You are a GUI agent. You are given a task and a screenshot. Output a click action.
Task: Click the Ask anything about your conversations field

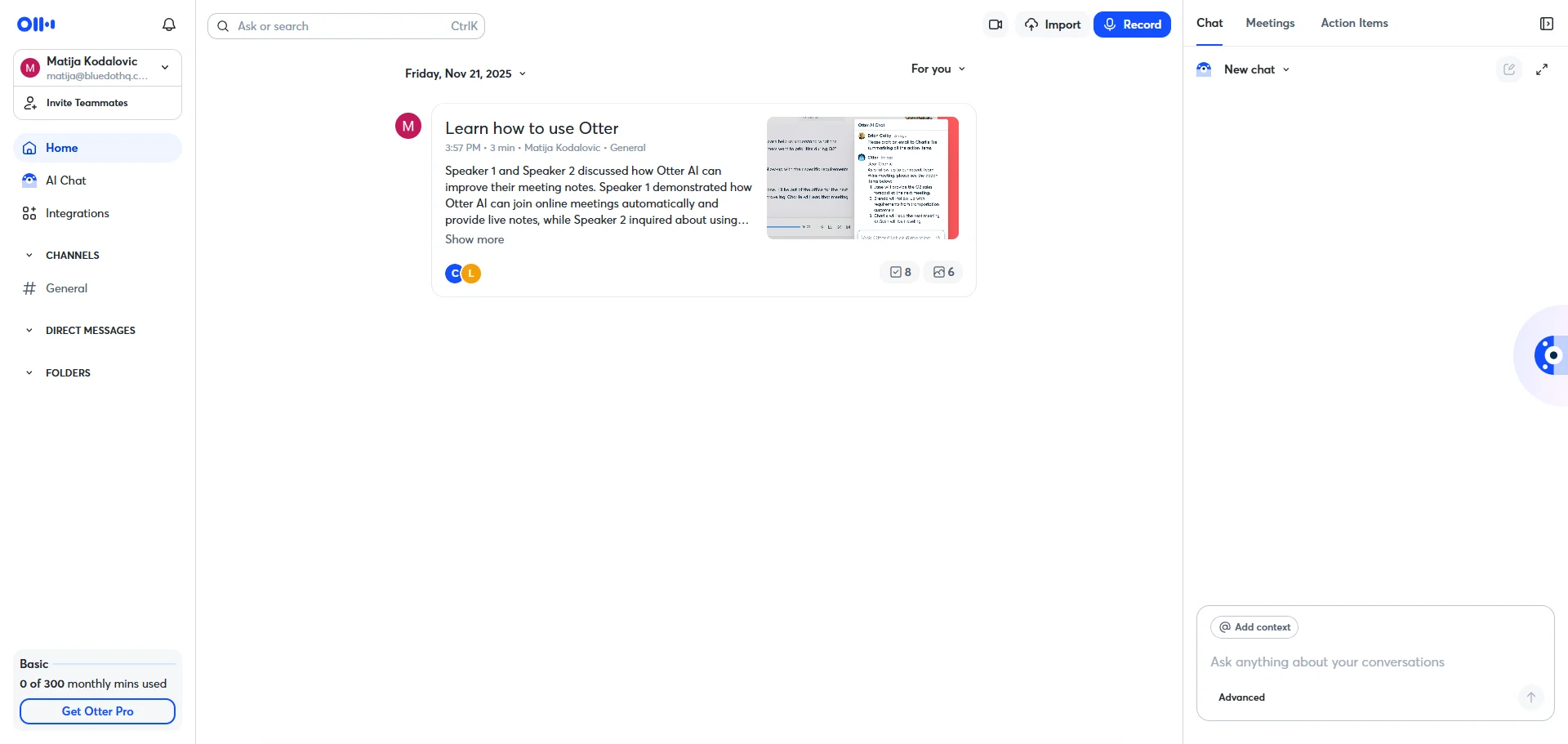pos(1375,662)
